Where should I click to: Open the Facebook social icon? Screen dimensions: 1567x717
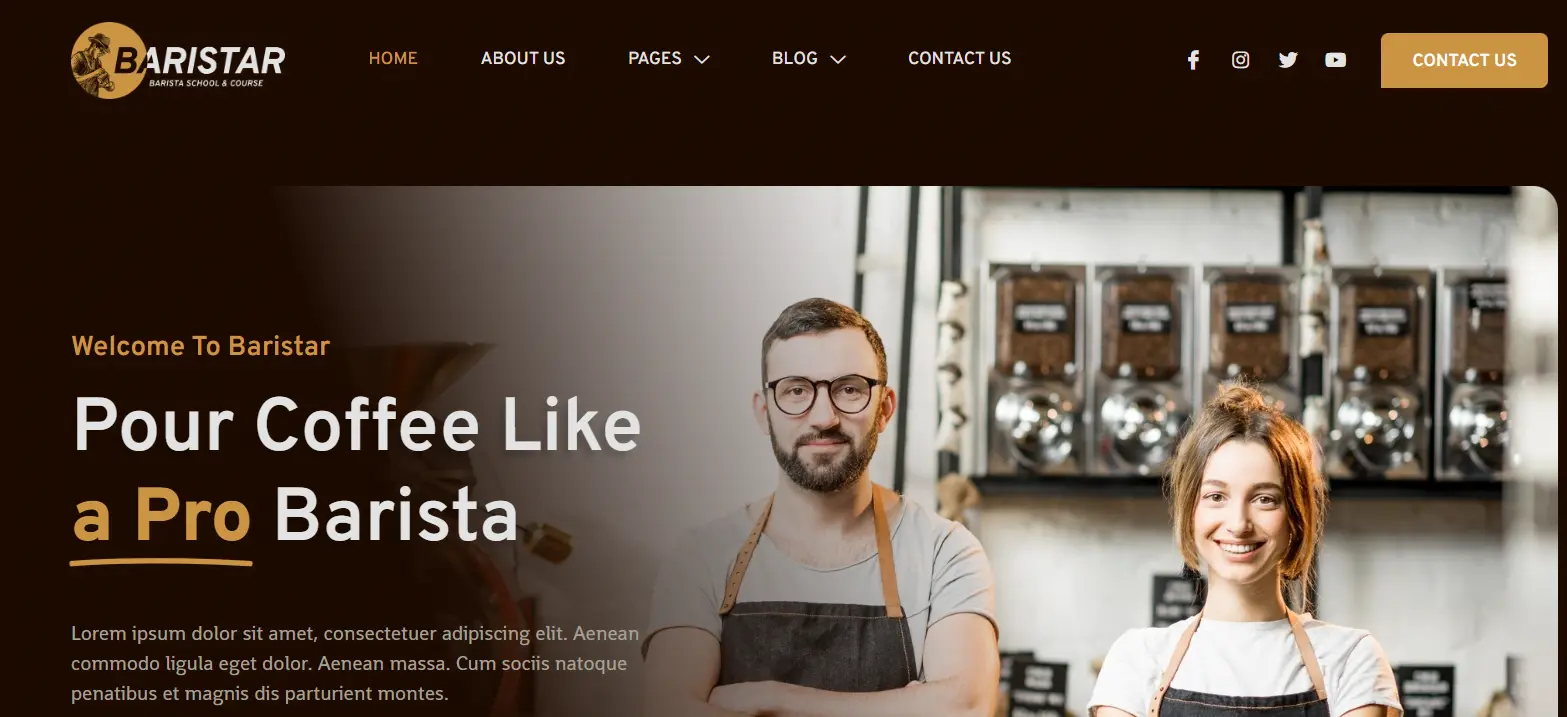1192,60
